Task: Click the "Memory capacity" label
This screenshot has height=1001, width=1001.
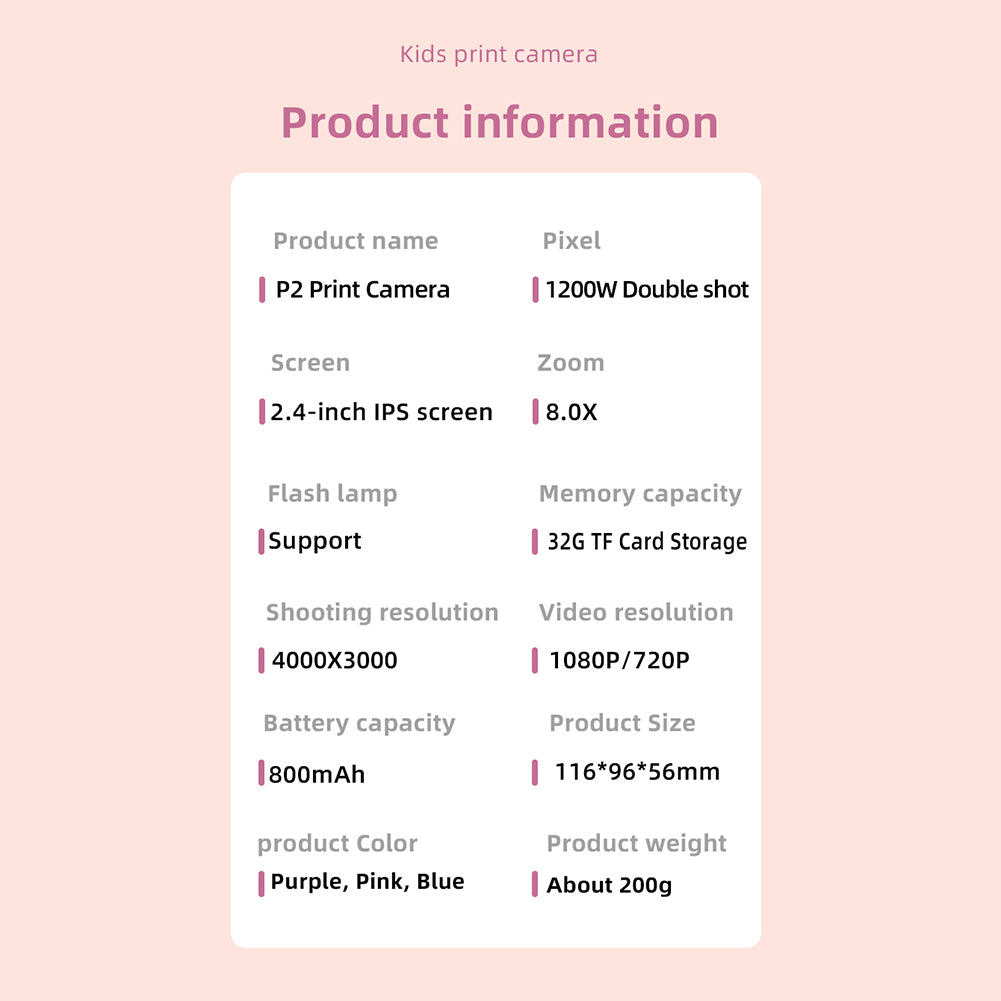Action: tap(640, 494)
